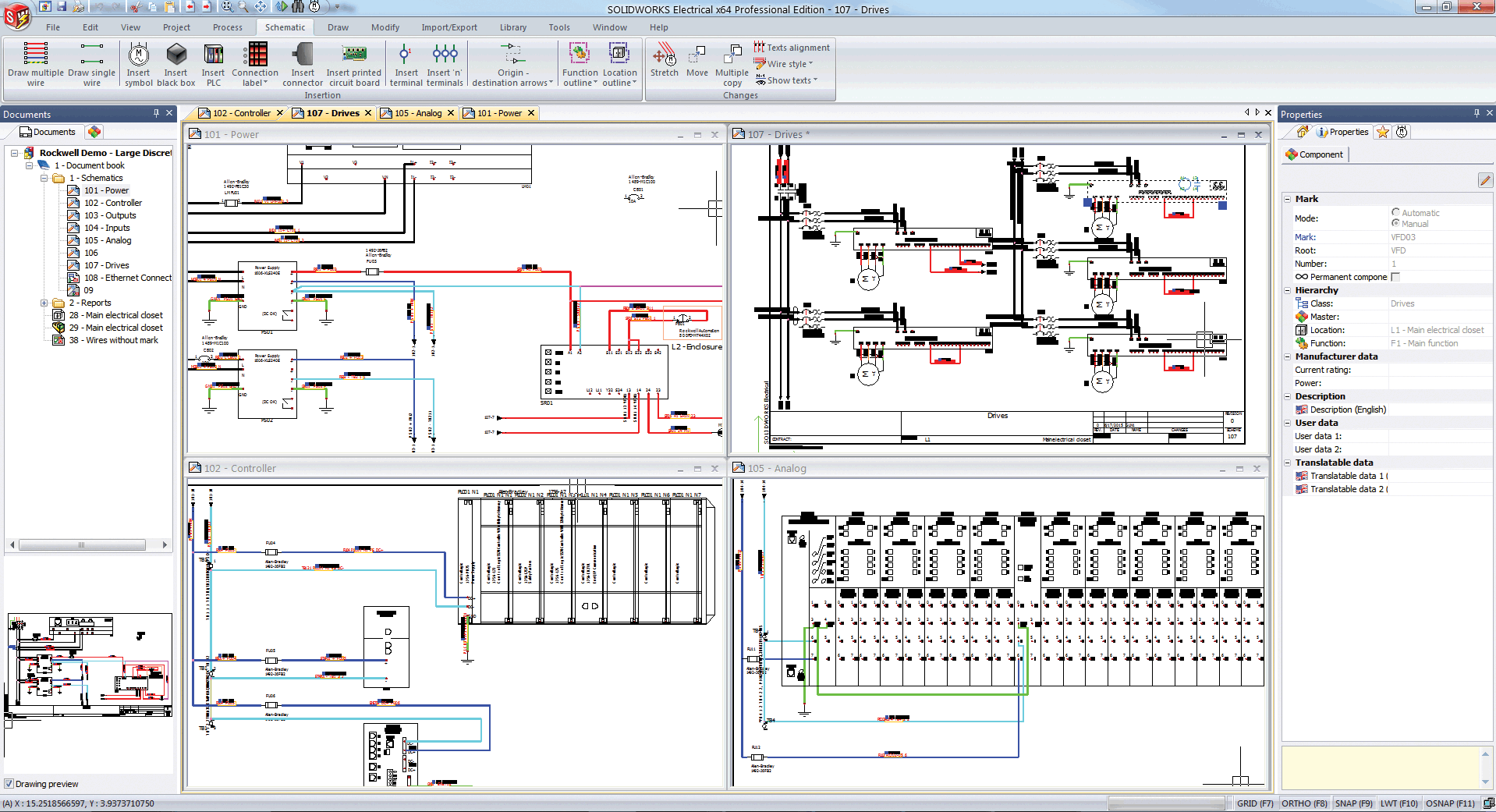The height and width of the screenshot is (812, 1496).
Task: Click the Draw multiple wire tool
Action: click(x=35, y=62)
